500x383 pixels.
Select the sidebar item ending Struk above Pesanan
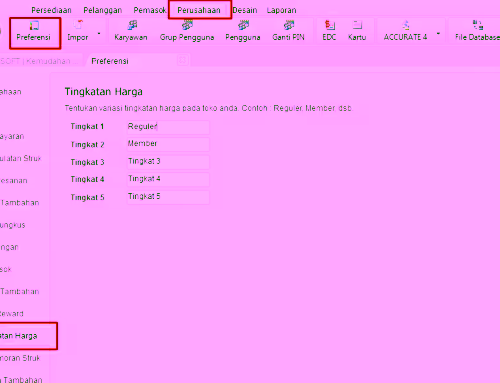[21, 158]
